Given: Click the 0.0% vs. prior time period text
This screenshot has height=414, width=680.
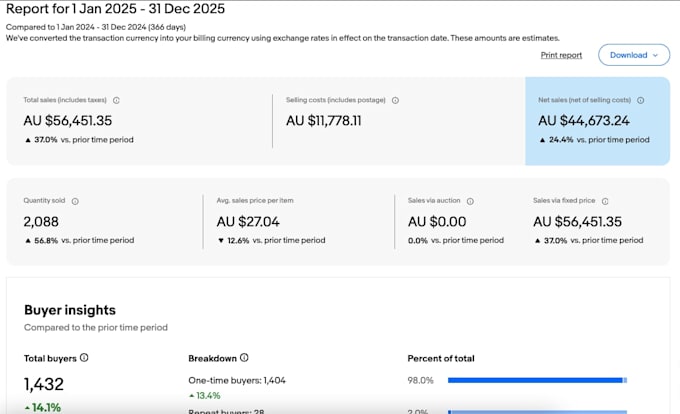Looking at the screenshot, I should 456,240.
